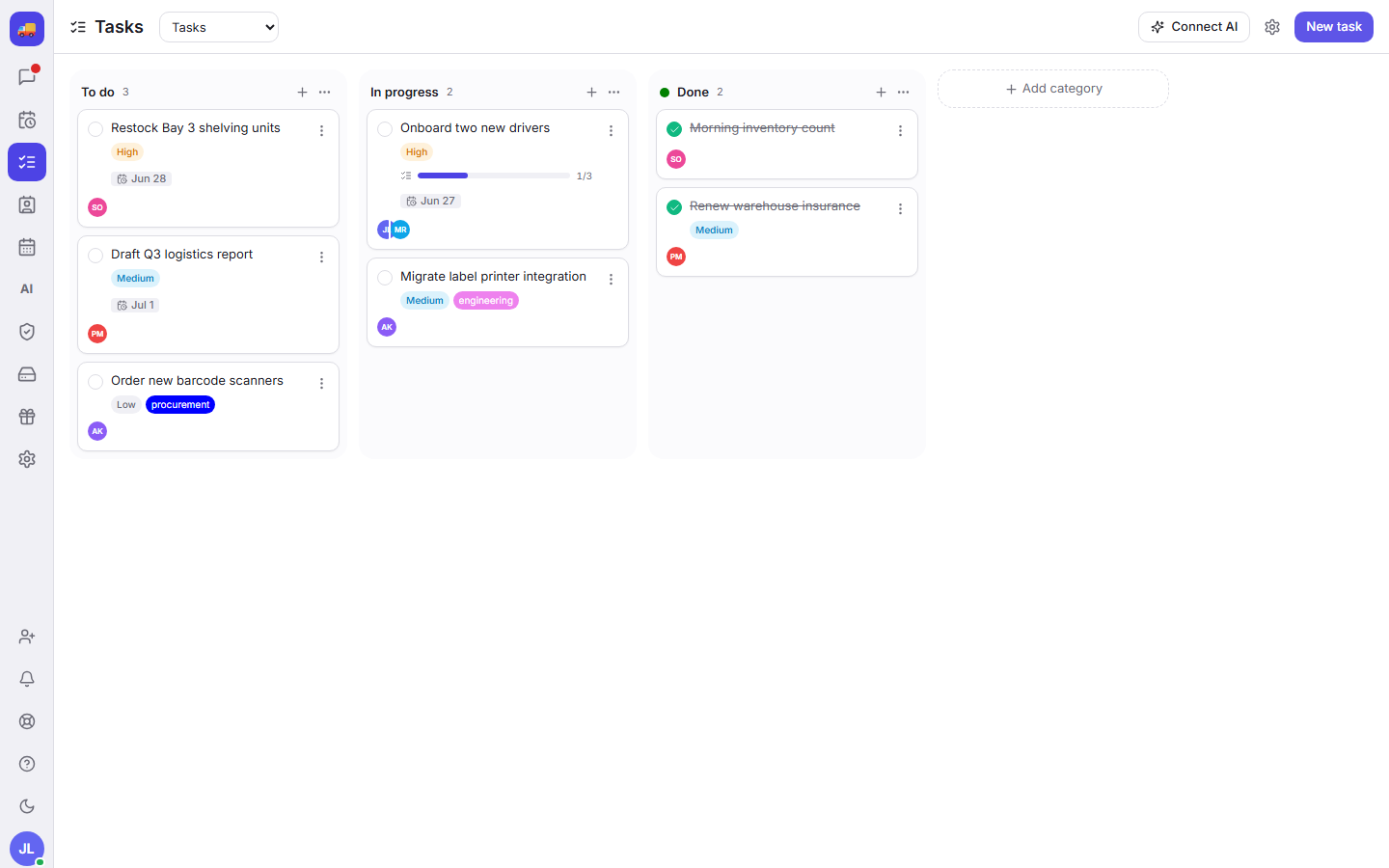This screenshot has width=1389, height=868.
Task: Open the help question mark icon
Action: pyautogui.click(x=27, y=764)
